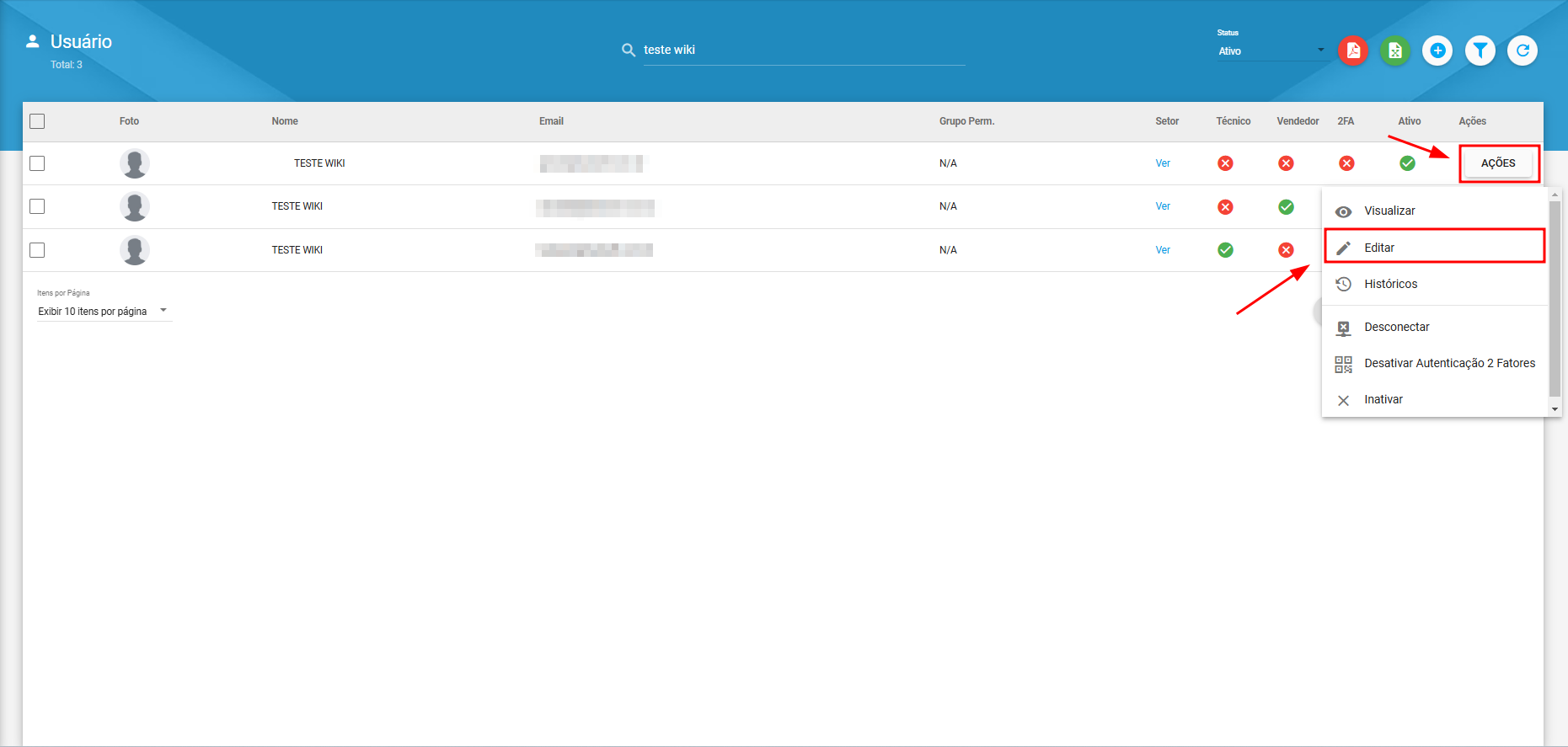Screen dimensions: 1568x747
Task: Click red 2FA status icon in first row
Action: click(x=1347, y=163)
